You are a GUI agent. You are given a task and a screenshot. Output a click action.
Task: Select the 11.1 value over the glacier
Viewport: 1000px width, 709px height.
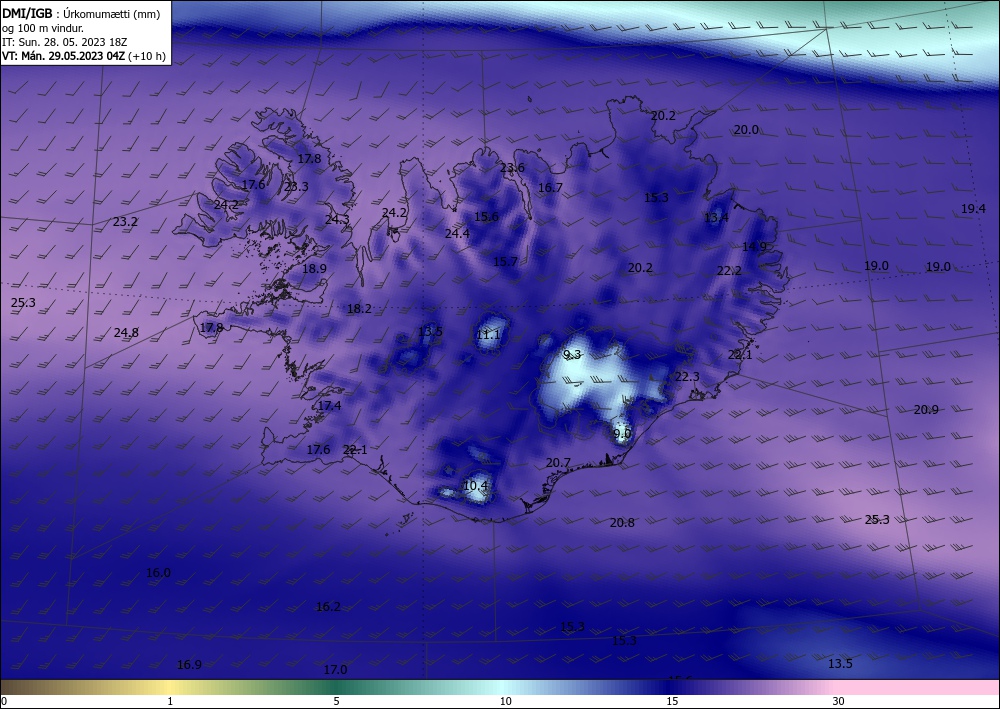click(x=489, y=334)
